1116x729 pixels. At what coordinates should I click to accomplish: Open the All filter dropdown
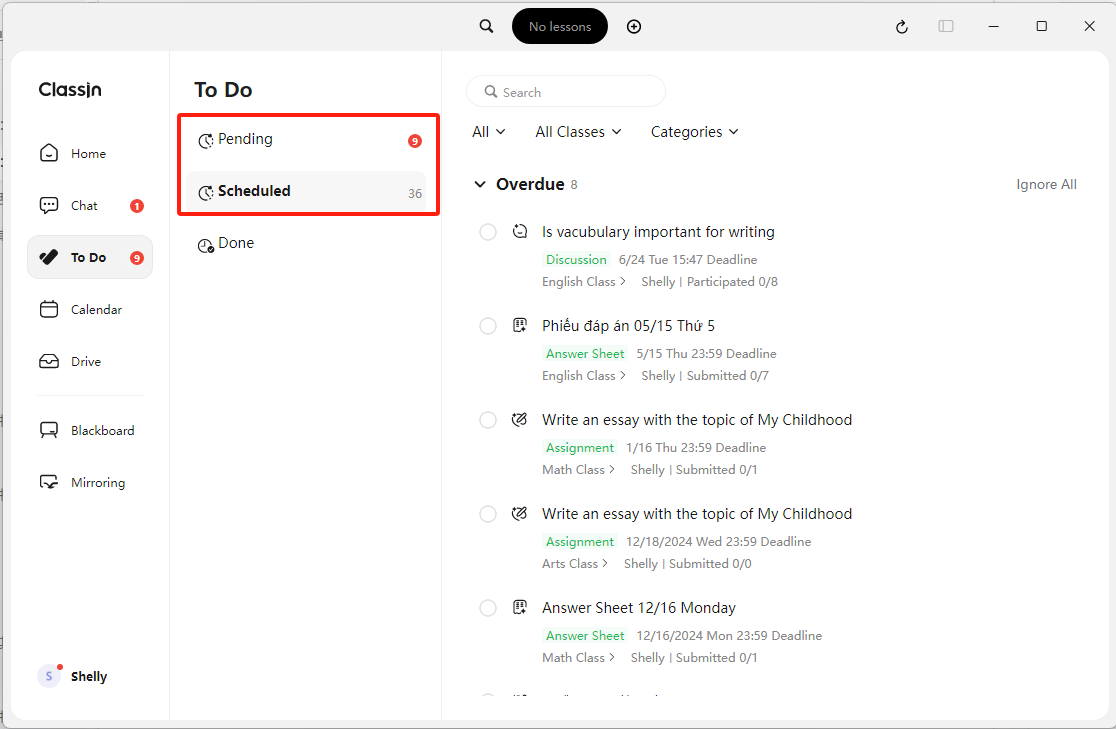click(488, 132)
